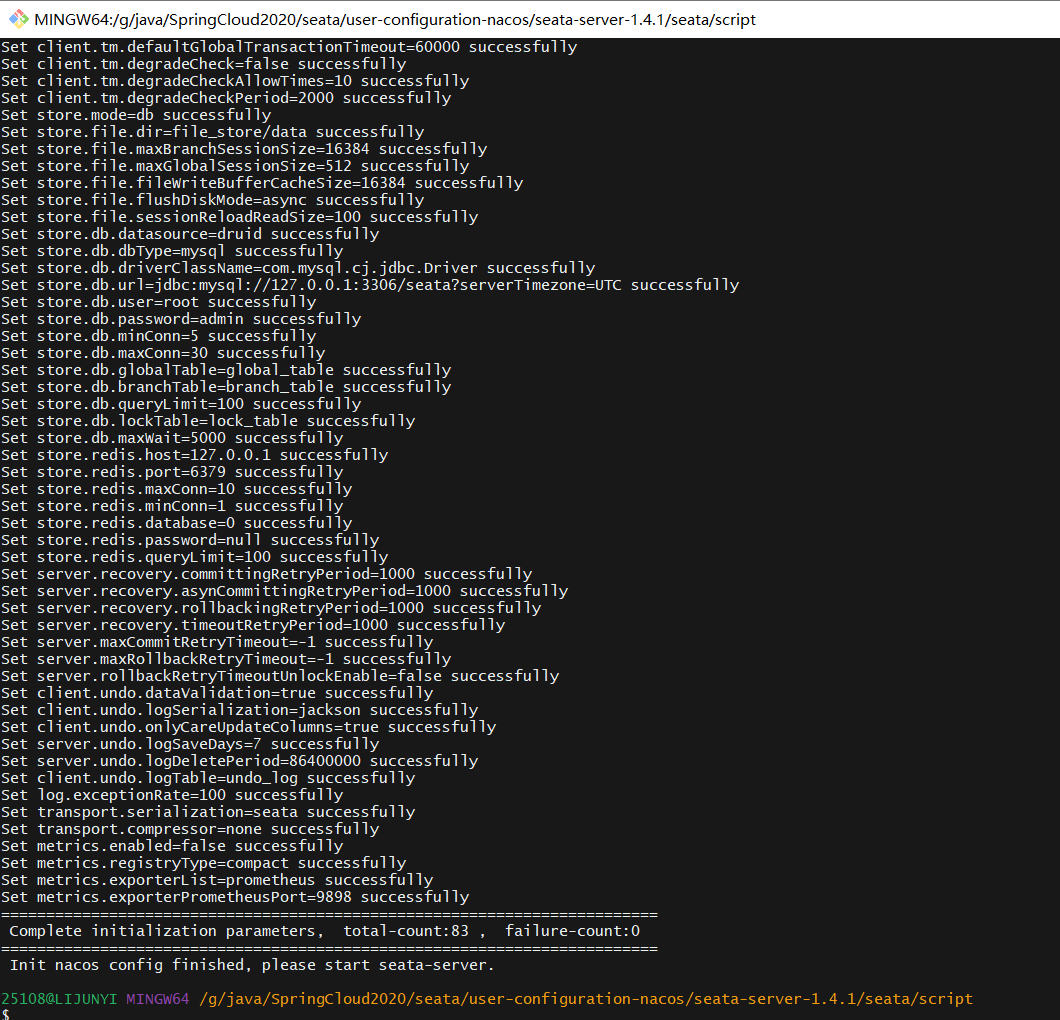Click the green '25108@LIJUNYI' prompt username
The width and height of the screenshot is (1060, 1020).
[60, 999]
